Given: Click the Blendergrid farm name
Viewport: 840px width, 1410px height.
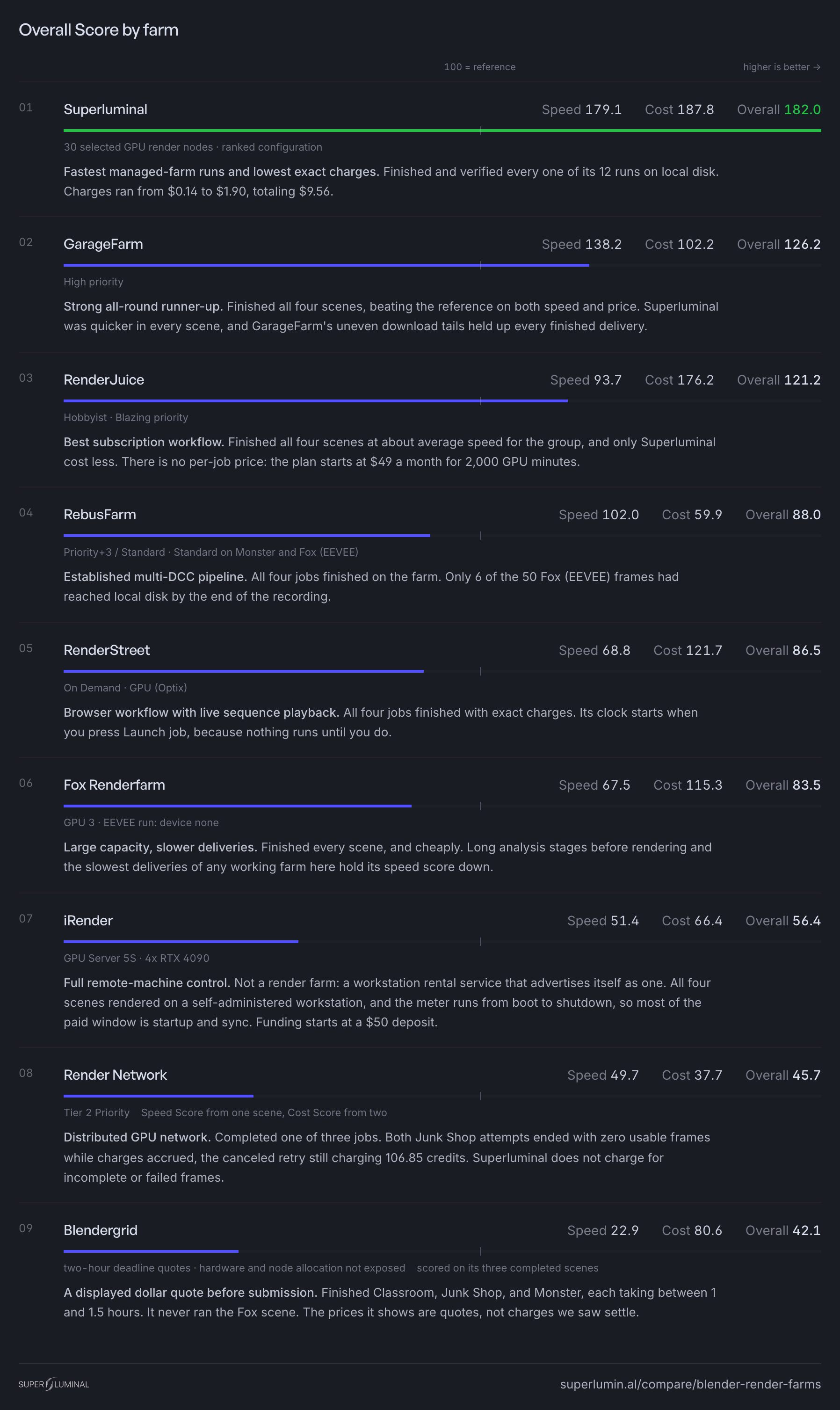Looking at the screenshot, I should [100, 1230].
